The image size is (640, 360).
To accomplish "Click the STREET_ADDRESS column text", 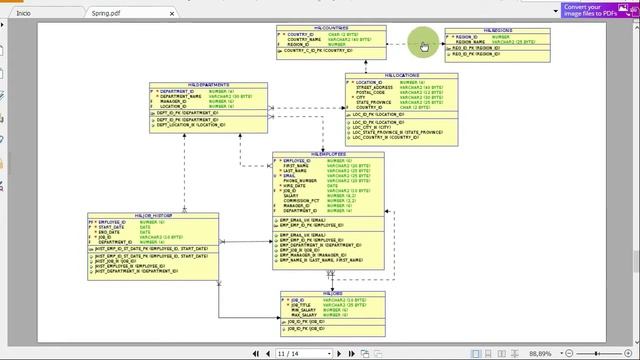I will pyautogui.click(x=374, y=87).
